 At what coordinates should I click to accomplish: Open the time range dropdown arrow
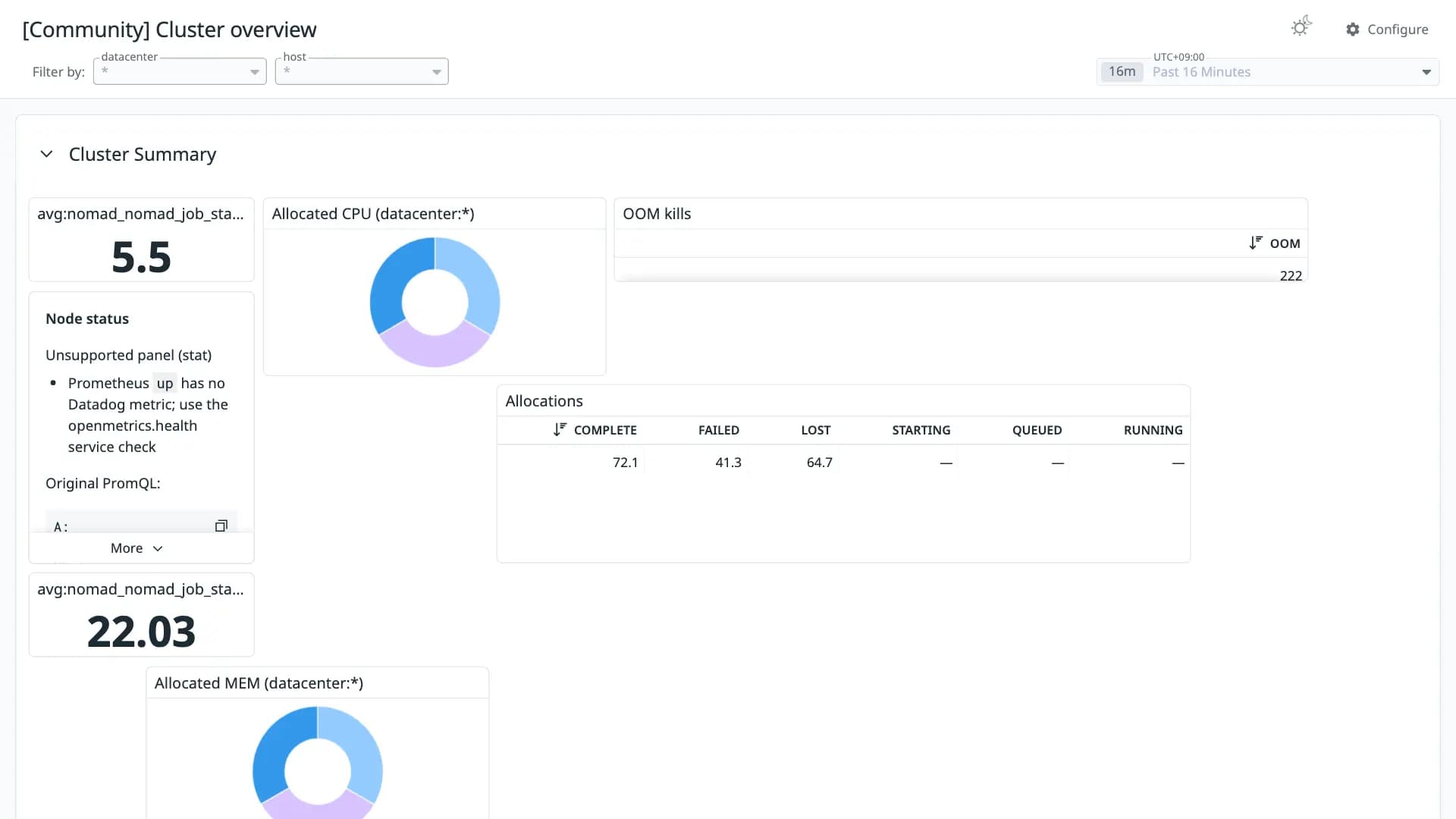1426,72
